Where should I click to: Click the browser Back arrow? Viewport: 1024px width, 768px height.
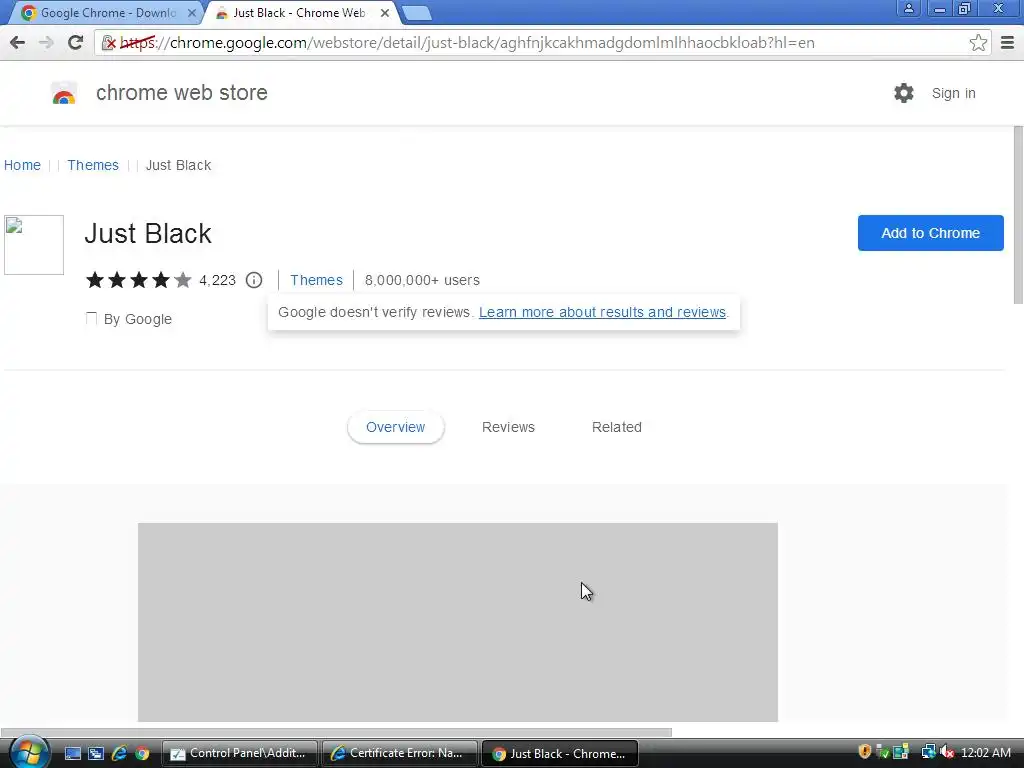tap(18, 42)
